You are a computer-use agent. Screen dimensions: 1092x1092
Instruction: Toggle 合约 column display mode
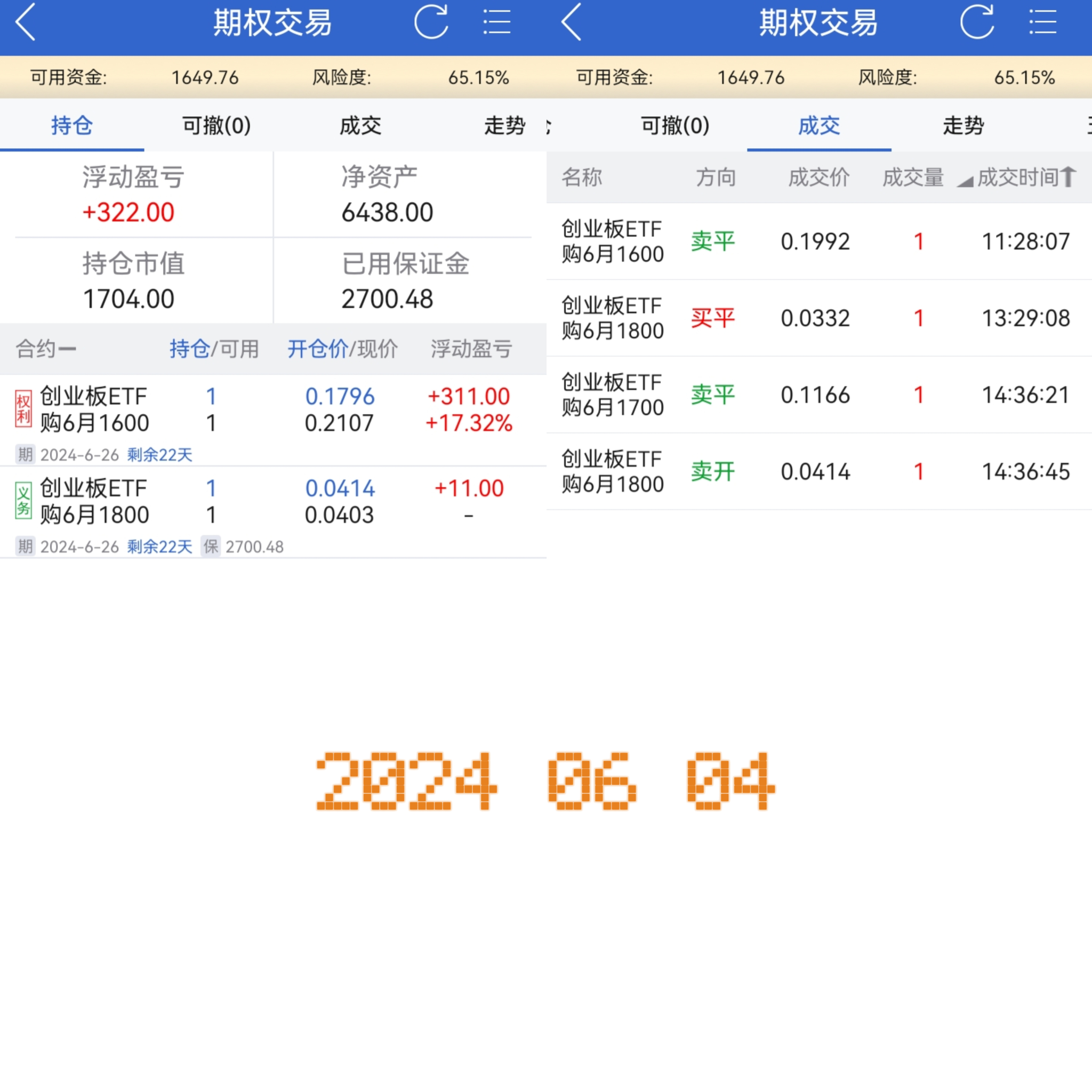[x=45, y=349]
